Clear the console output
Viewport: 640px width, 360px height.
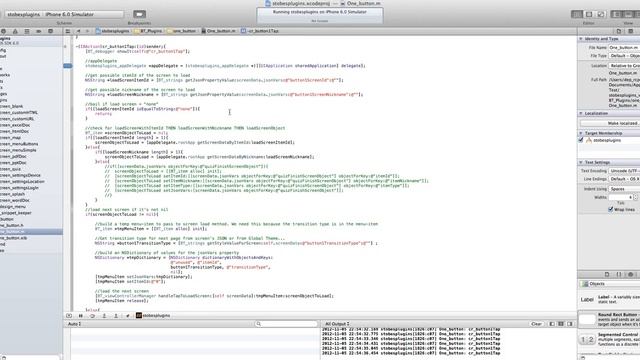pyautogui.click(x=536, y=324)
